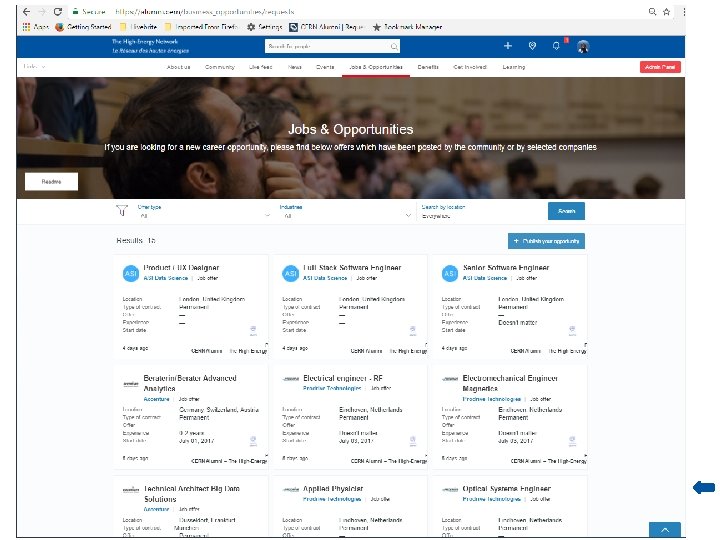Click Publish your opportunity button
This screenshot has width=720, height=540.
546,241
